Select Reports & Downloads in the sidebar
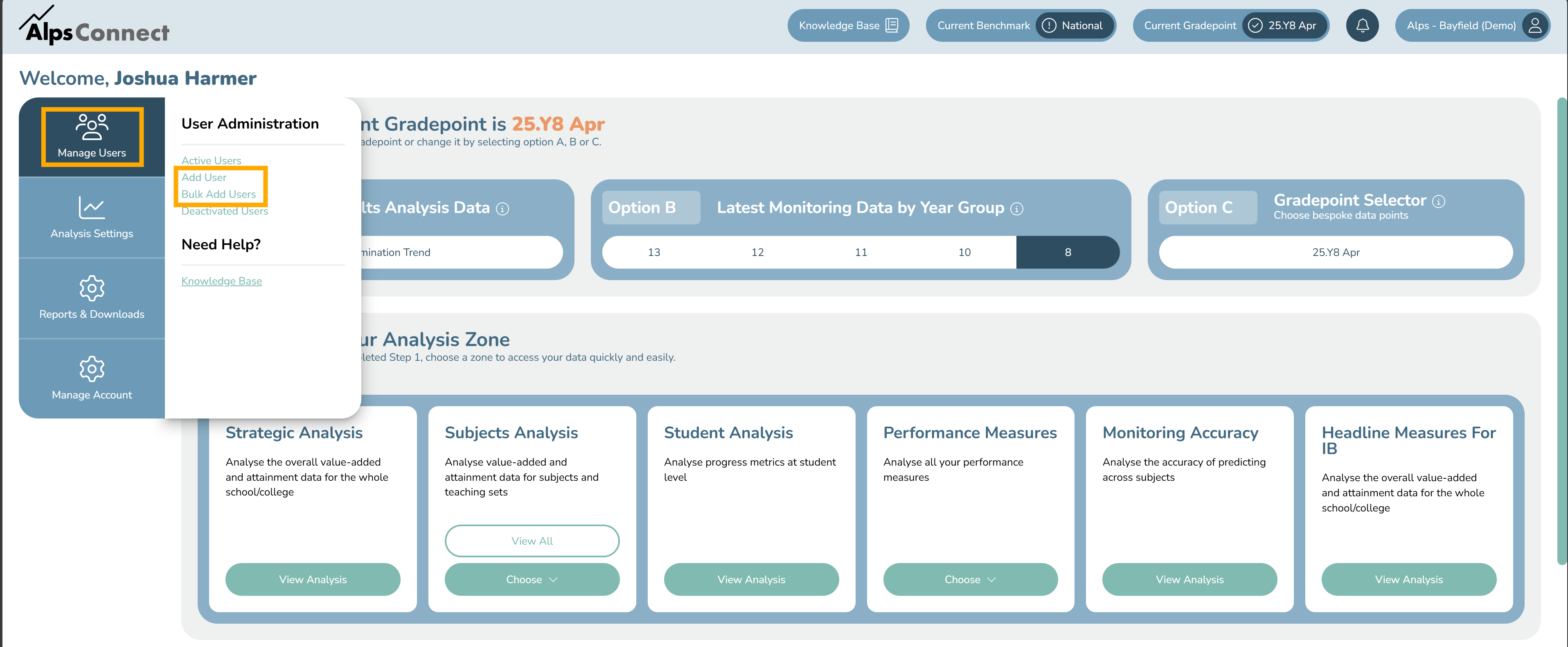The image size is (1568, 647). coord(92,299)
